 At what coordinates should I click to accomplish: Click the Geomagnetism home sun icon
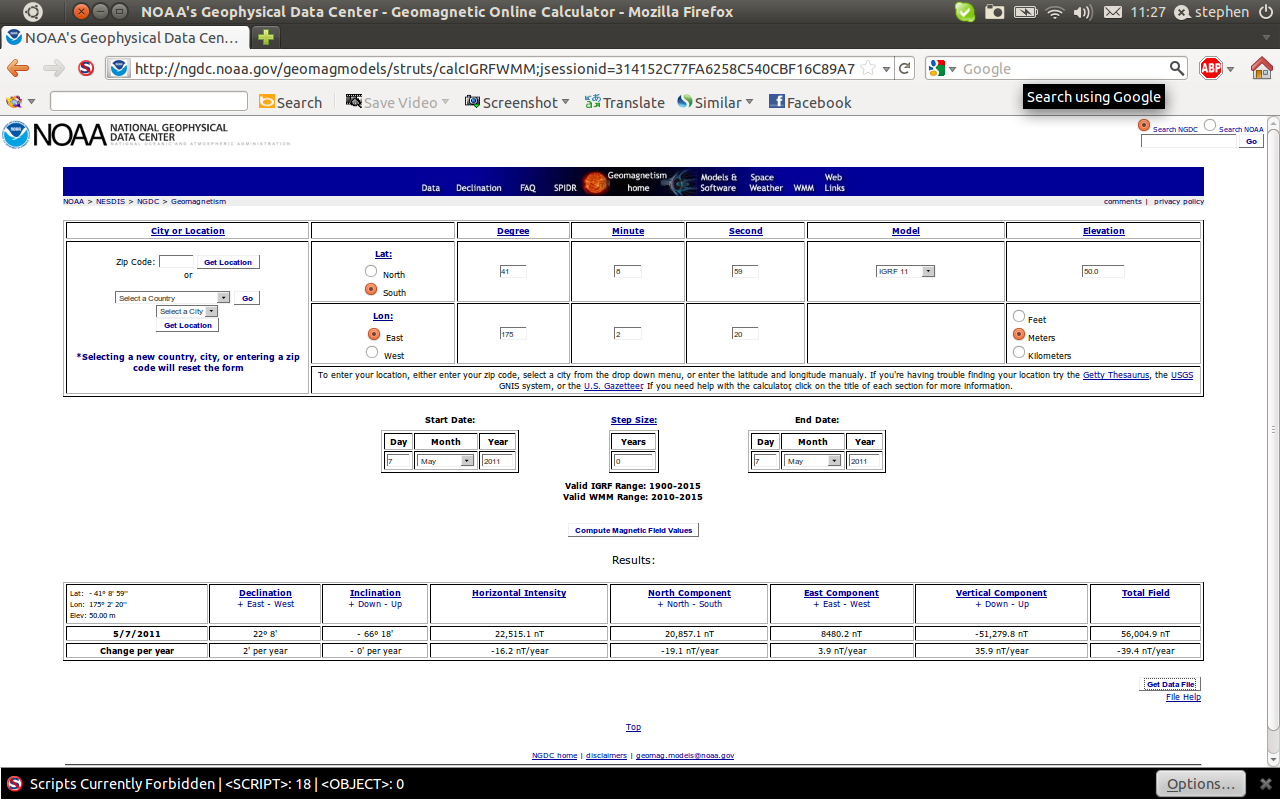595,182
